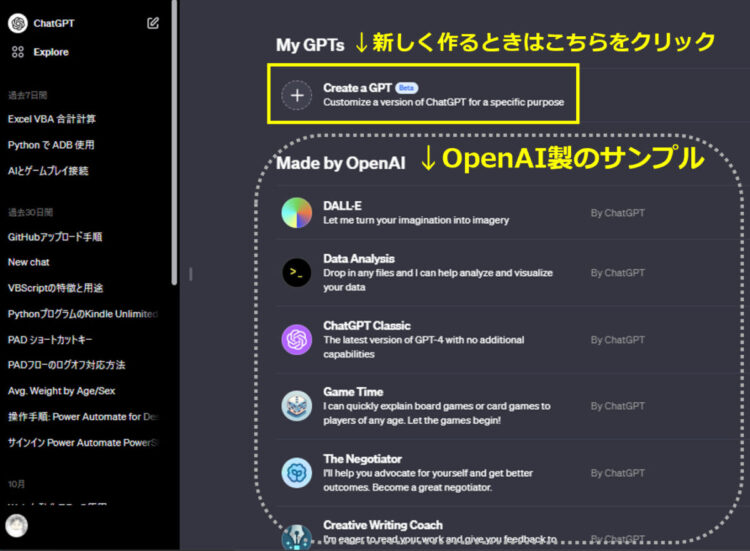Click the plus icon for Create a GPT
750x551 pixels.
click(297, 95)
